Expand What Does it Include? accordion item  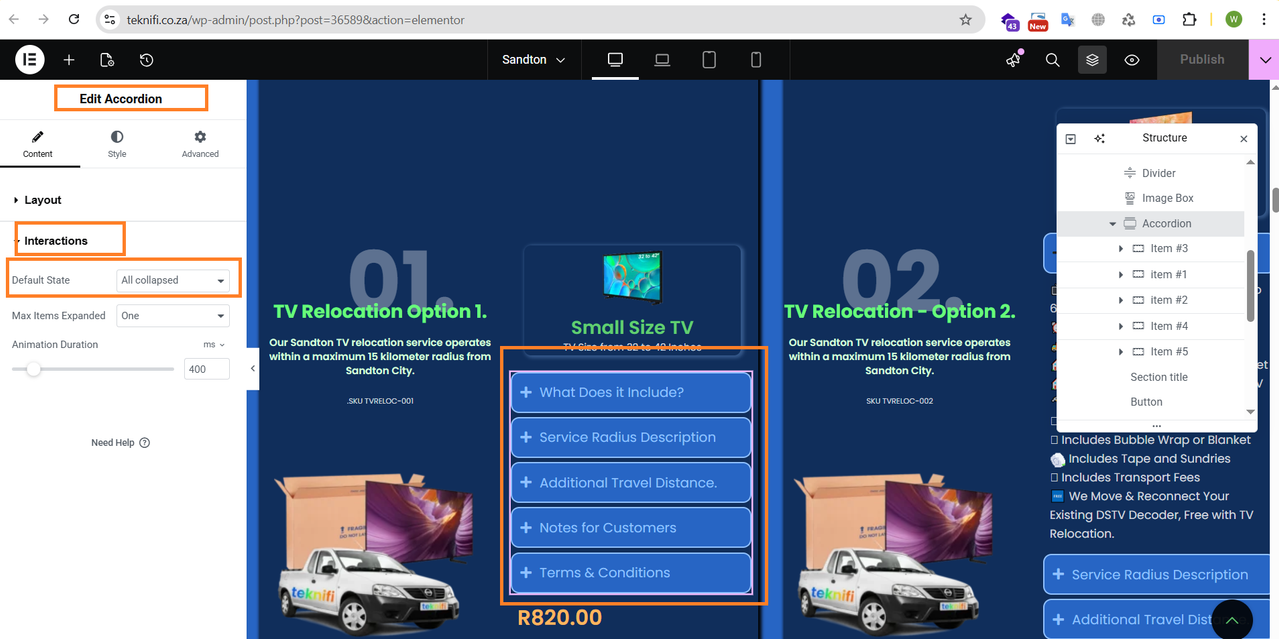(x=631, y=393)
